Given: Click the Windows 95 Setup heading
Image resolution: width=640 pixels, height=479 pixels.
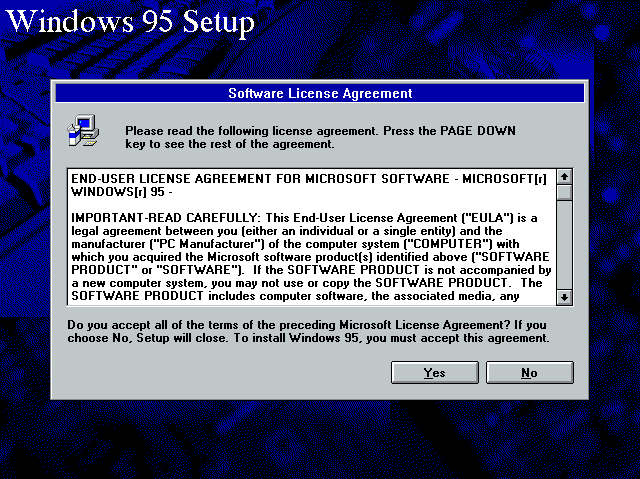Looking at the screenshot, I should pos(131,21).
